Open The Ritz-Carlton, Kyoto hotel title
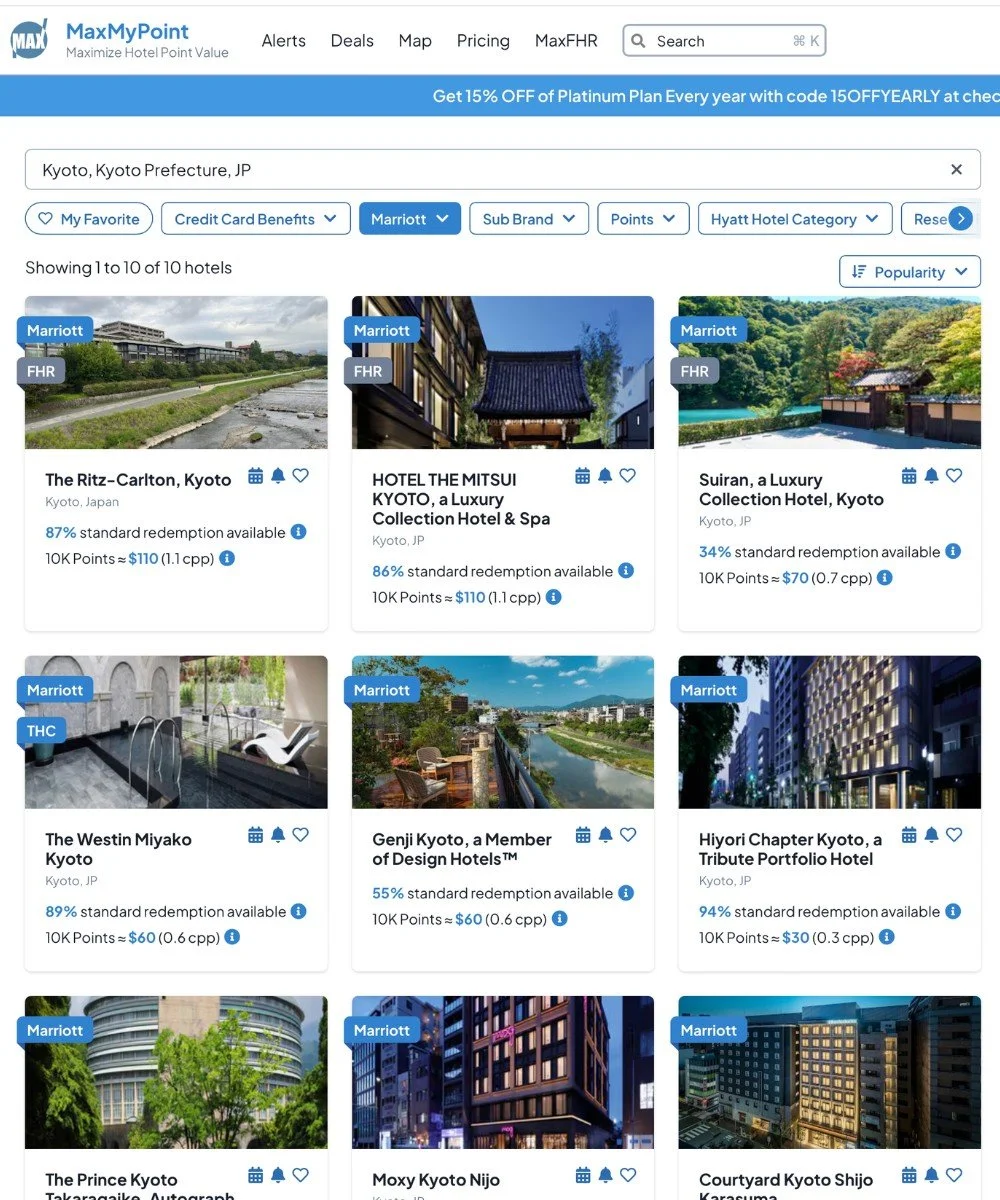Viewport: 1000px width, 1200px height. [x=138, y=480]
